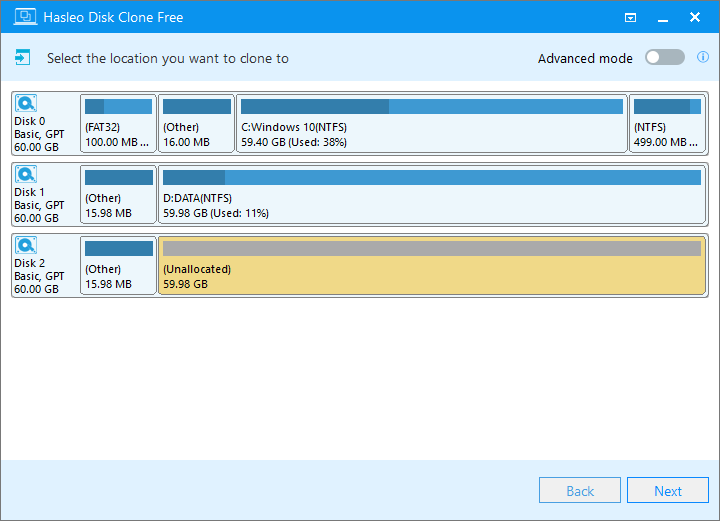720x521 pixels.
Task: Close the Hasleo Disk Clone window
Action: (x=695, y=17)
